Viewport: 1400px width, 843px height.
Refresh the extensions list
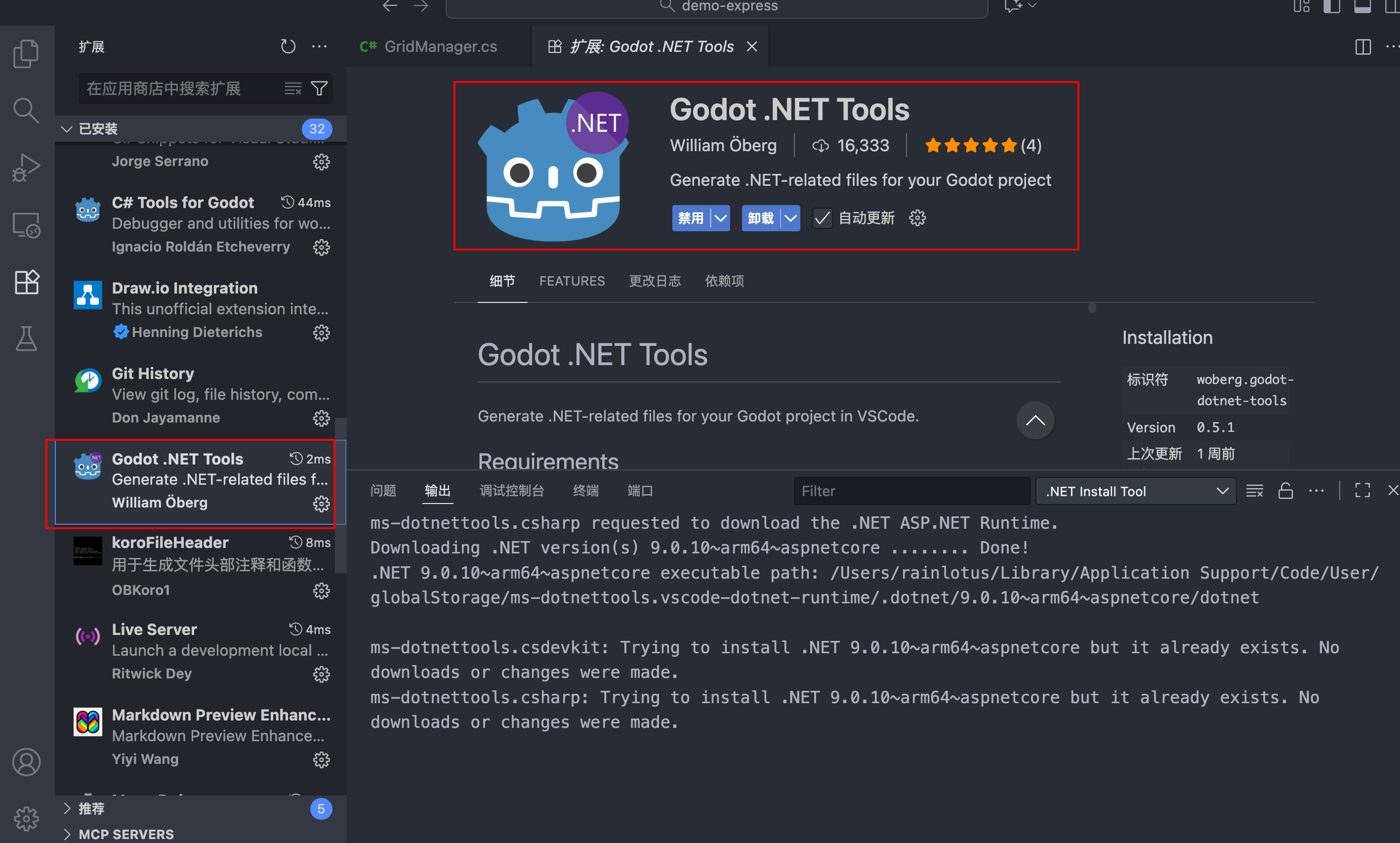coord(288,46)
